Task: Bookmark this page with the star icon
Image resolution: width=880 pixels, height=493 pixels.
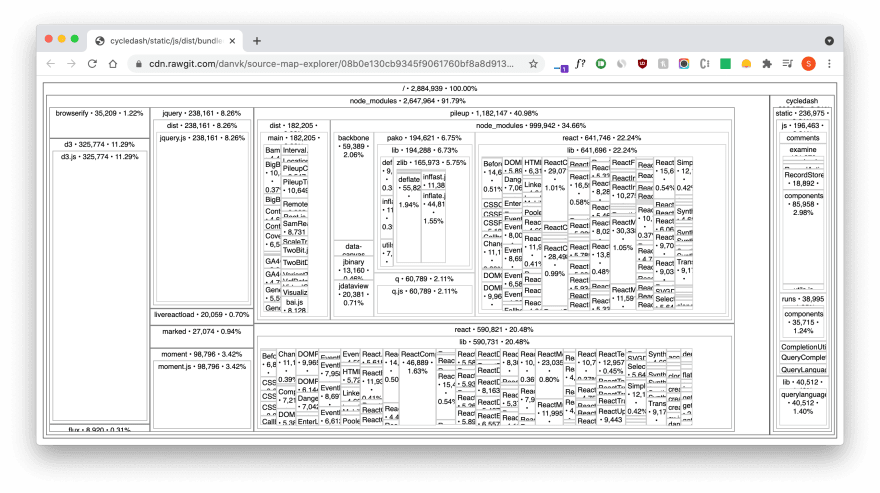Action: [x=533, y=64]
